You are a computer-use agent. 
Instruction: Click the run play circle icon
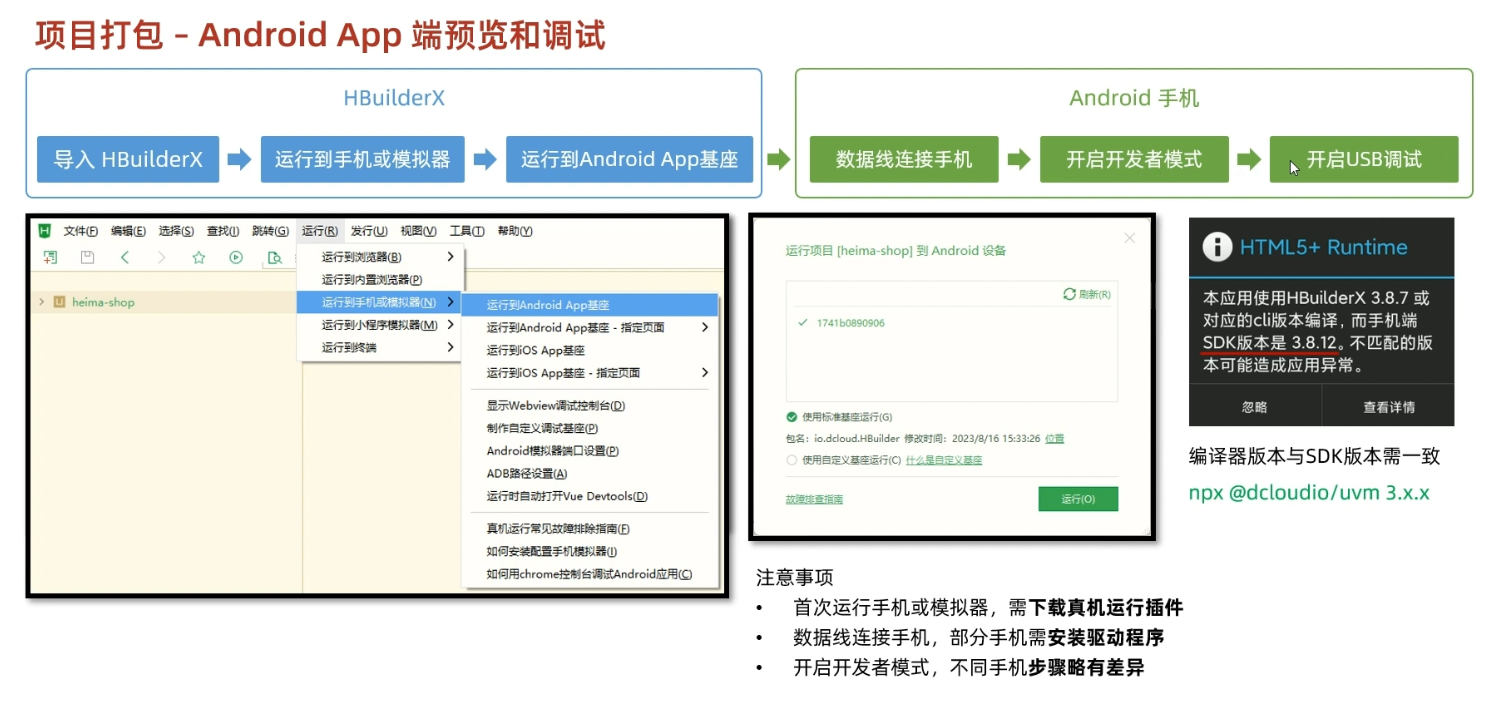pyautogui.click(x=236, y=257)
